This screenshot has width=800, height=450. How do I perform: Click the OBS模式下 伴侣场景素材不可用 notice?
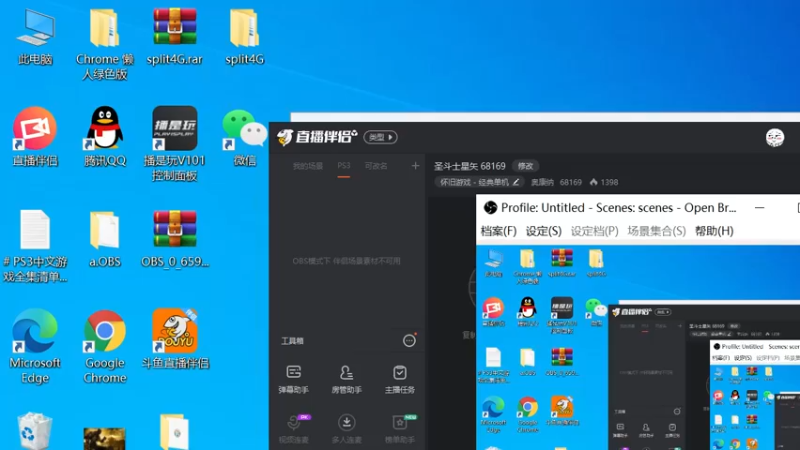[x=346, y=261]
